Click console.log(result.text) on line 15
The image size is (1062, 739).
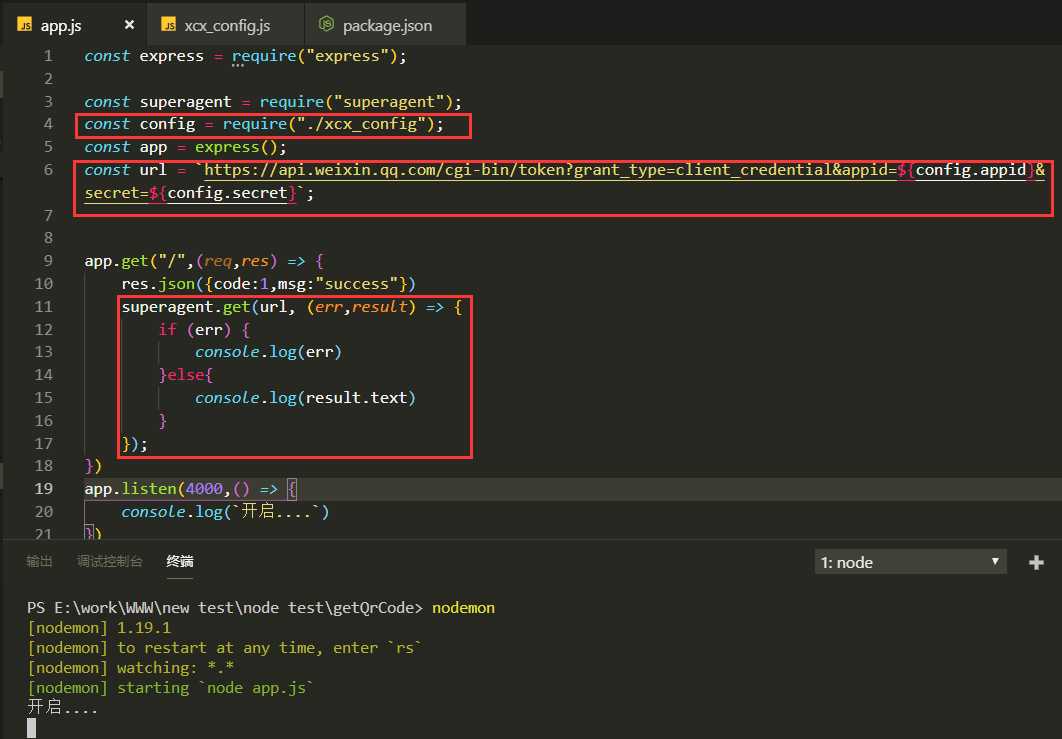coord(305,398)
